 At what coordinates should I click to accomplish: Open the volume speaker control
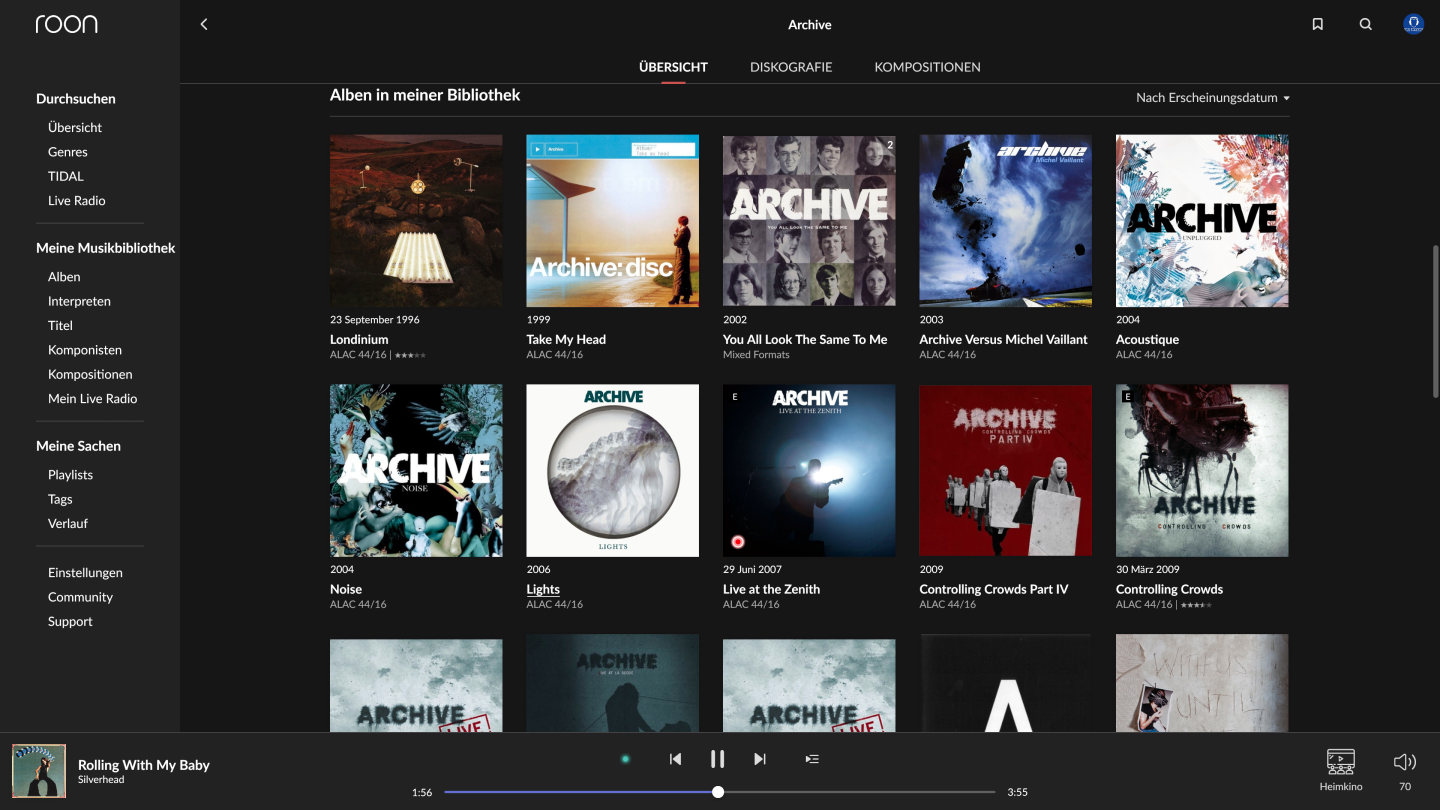(1404, 762)
